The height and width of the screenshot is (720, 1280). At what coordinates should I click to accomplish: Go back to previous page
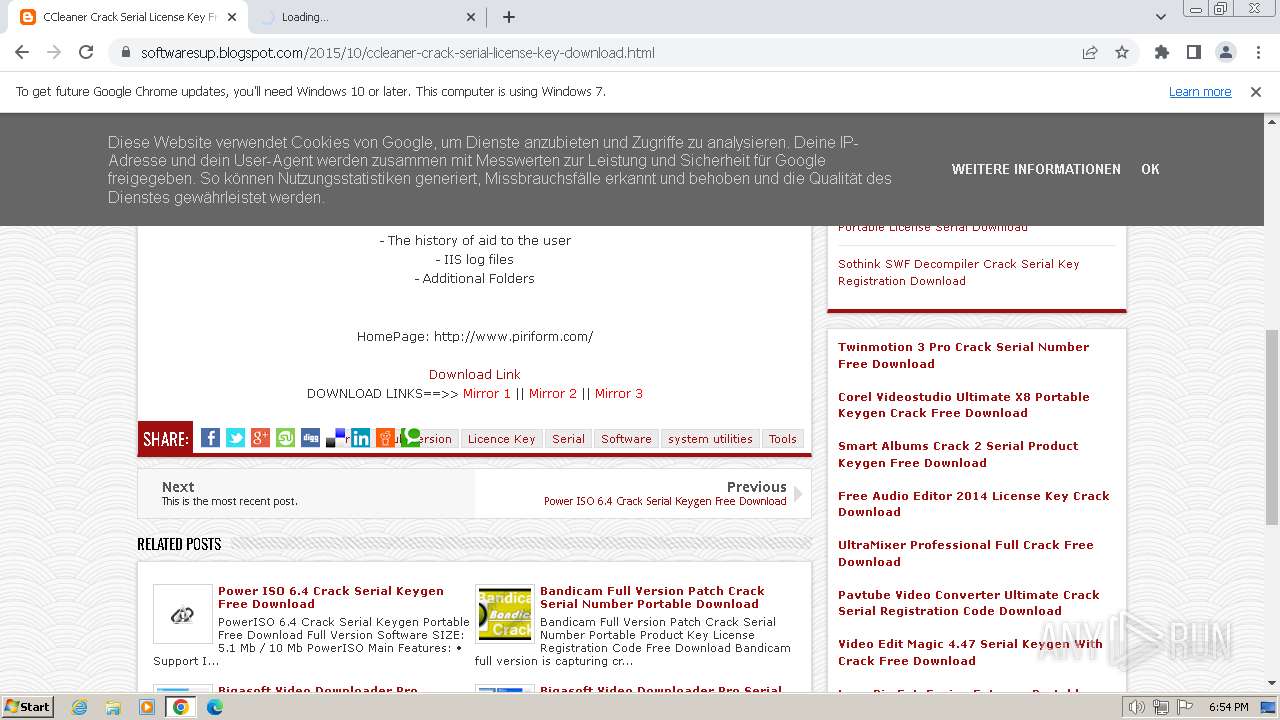coord(22,52)
